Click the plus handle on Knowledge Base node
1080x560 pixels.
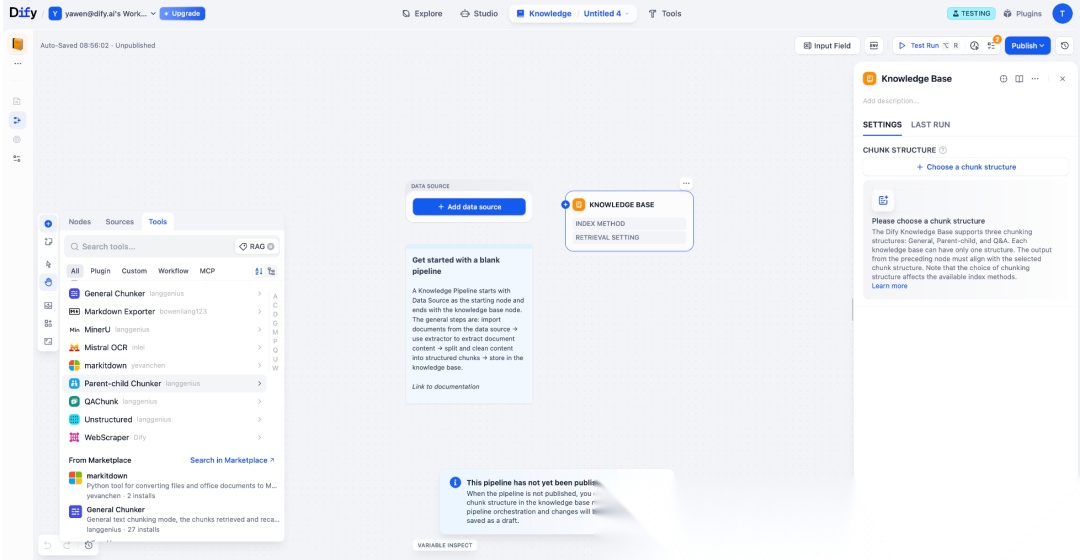565,205
